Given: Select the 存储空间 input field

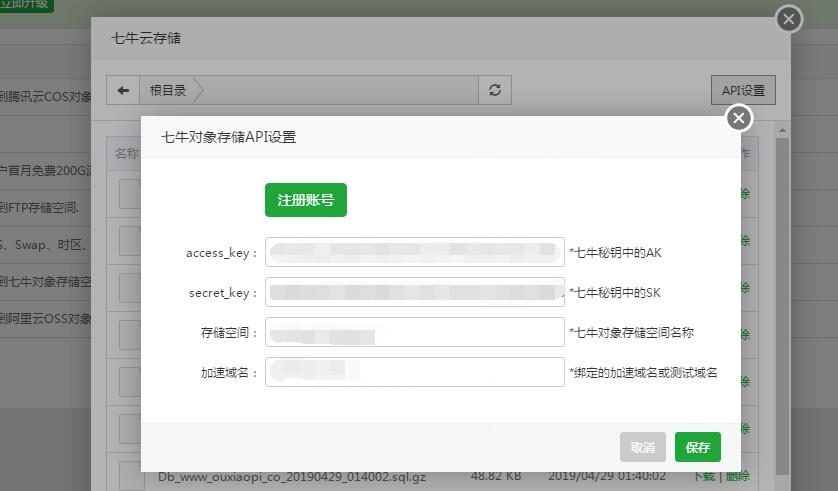Looking at the screenshot, I should [415, 332].
